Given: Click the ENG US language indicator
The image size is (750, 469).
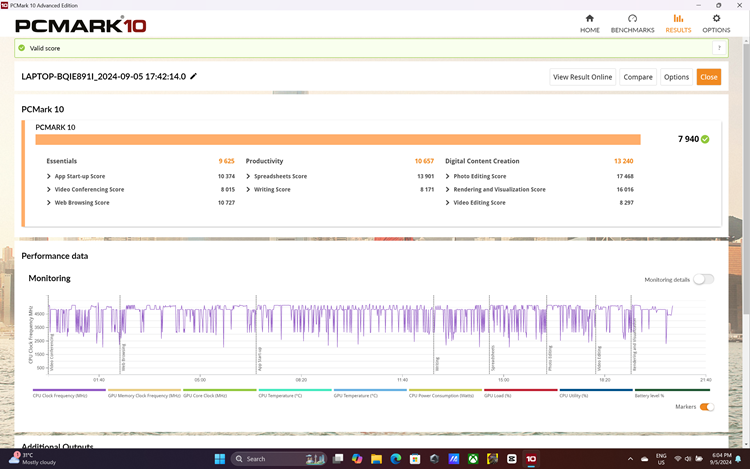Looking at the screenshot, I should (x=661, y=459).
